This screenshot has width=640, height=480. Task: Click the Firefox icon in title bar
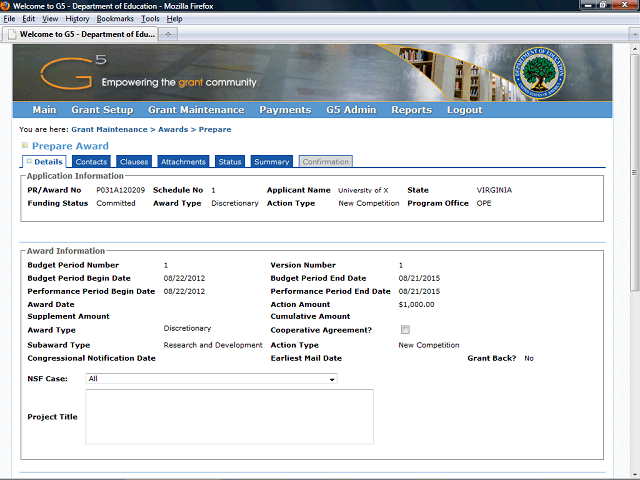coord(7,6)
